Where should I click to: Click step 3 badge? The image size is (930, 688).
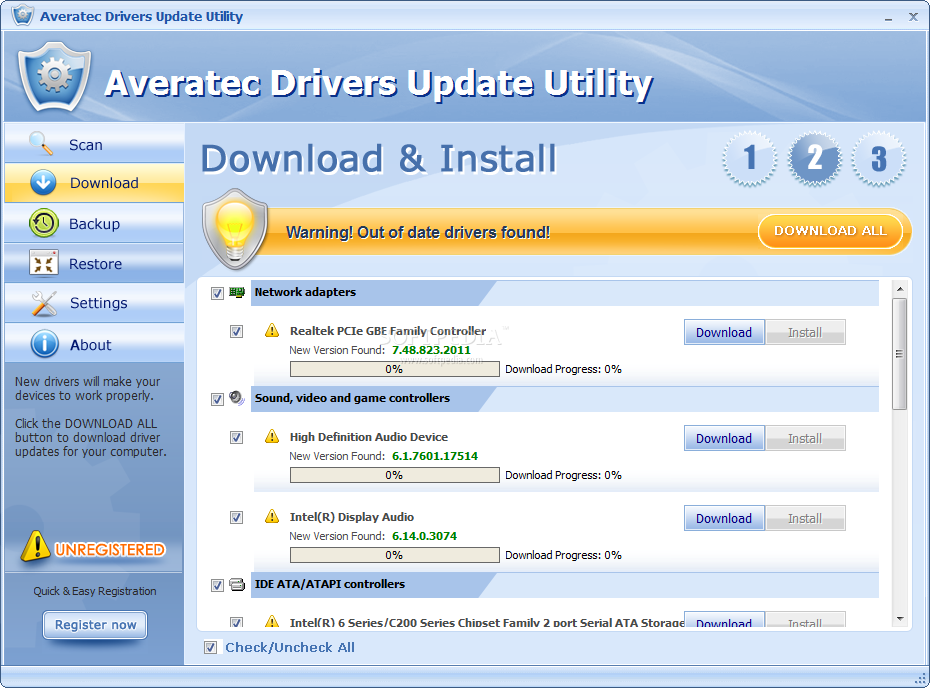tap(878, 158)
